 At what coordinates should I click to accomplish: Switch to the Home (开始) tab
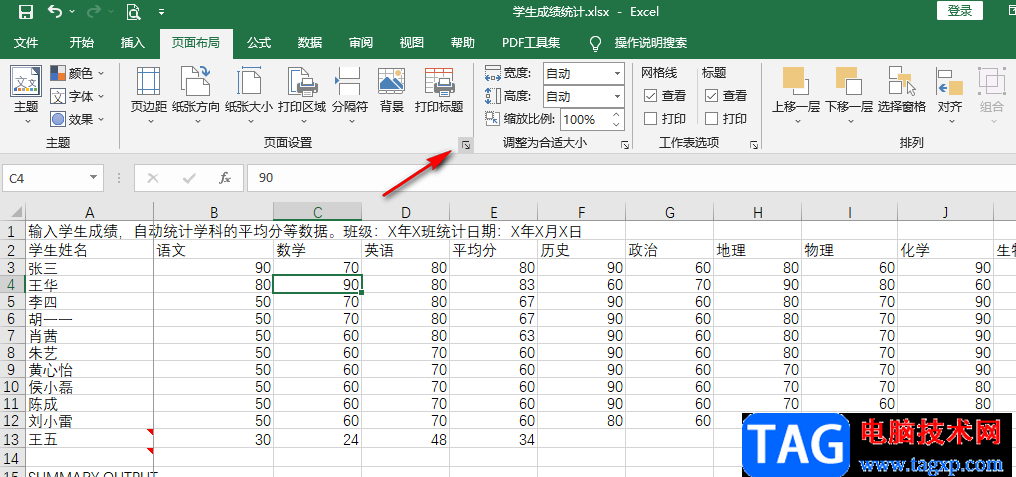(x=82, y=43)
